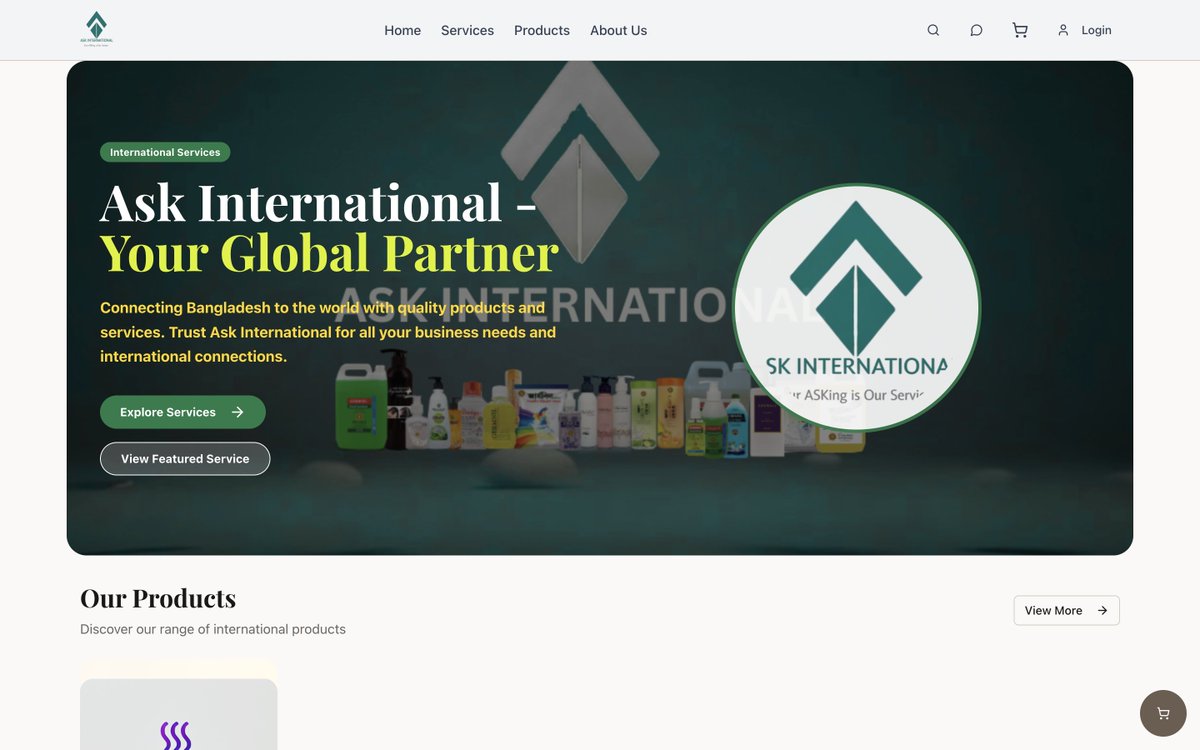Go to the Home menu item
This screenshot has width=1200, height=750.
pos(402,30)
